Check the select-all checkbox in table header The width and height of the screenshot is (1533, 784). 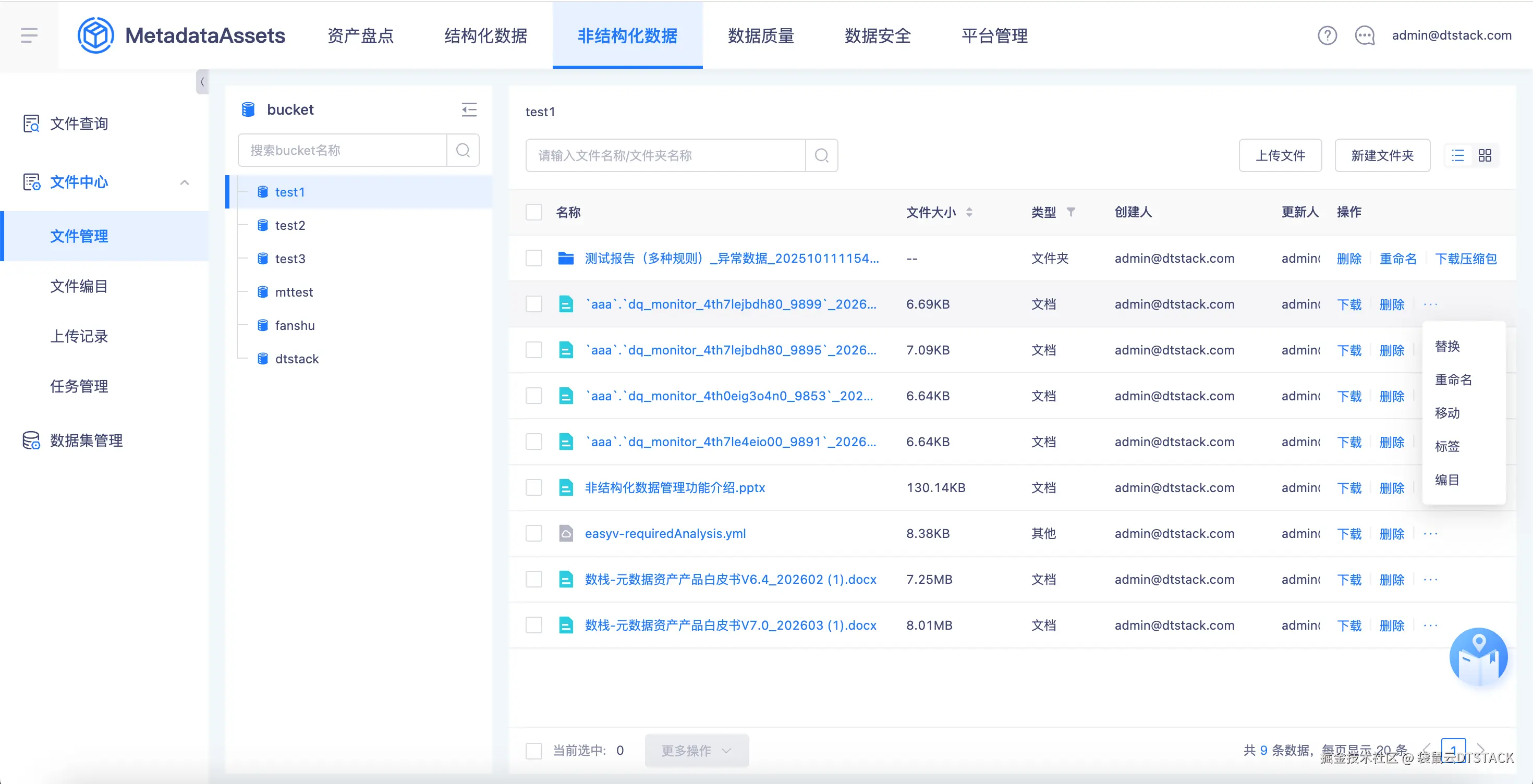(534, 212)
